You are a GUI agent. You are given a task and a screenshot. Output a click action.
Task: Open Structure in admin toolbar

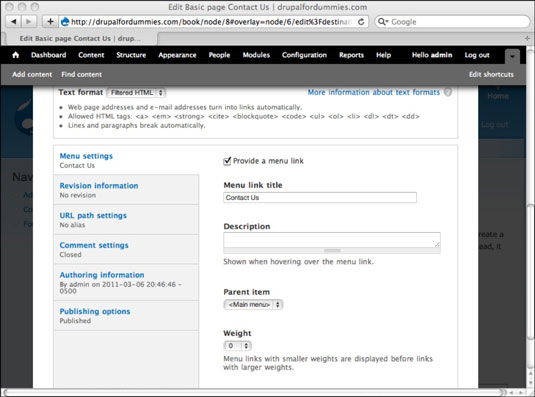point(131,55)
